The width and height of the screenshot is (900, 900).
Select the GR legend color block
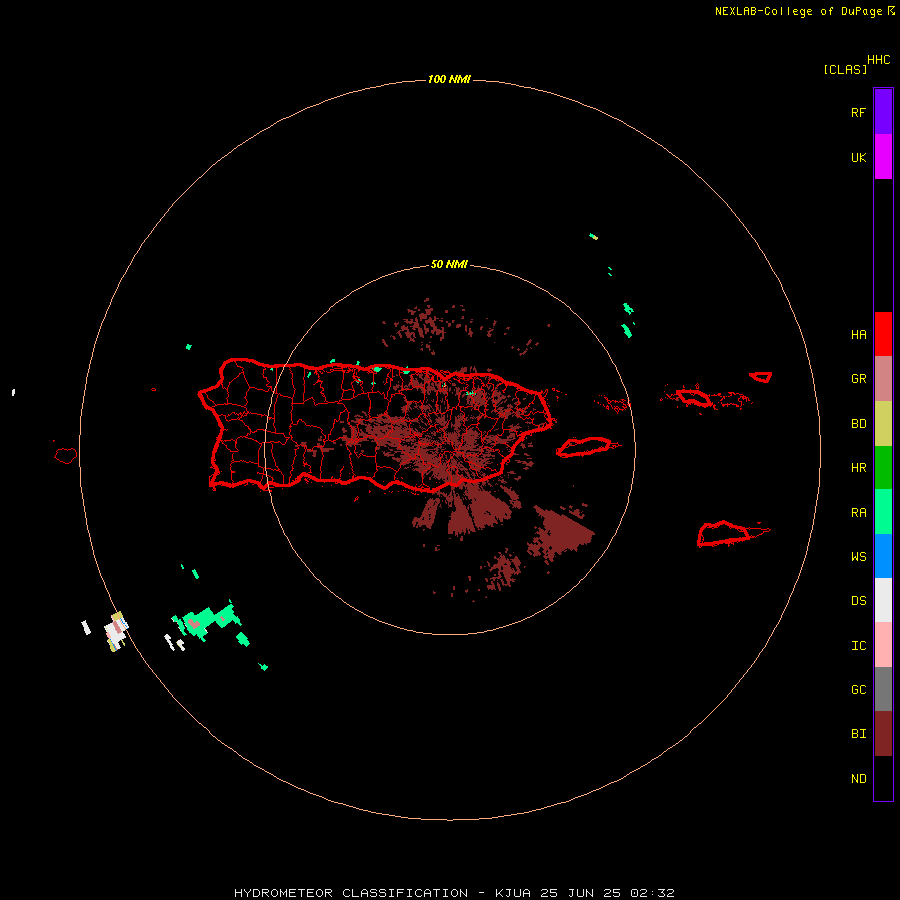pos(883,379)
